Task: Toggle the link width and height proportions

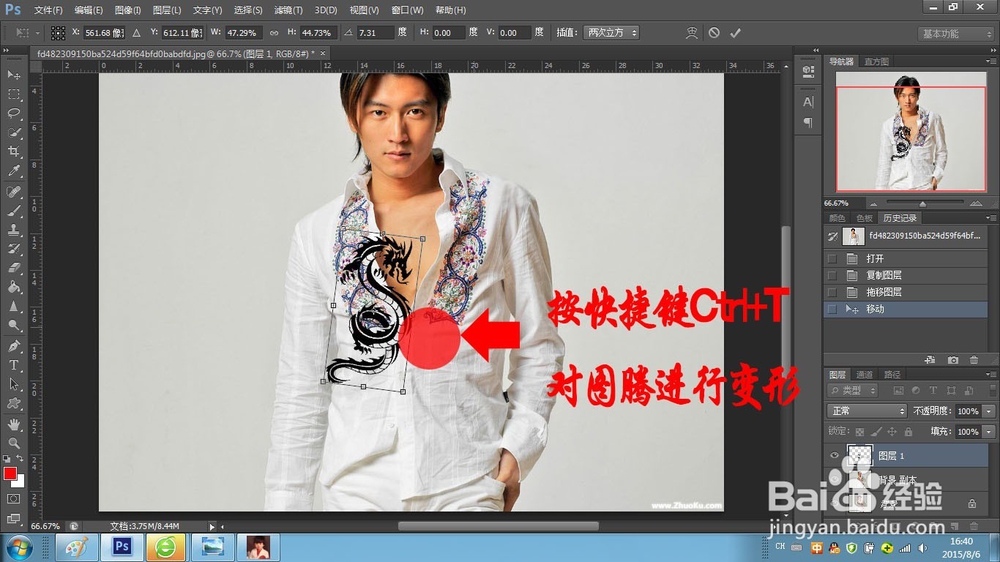Action: pyautogui.click(x=274, y=33)
